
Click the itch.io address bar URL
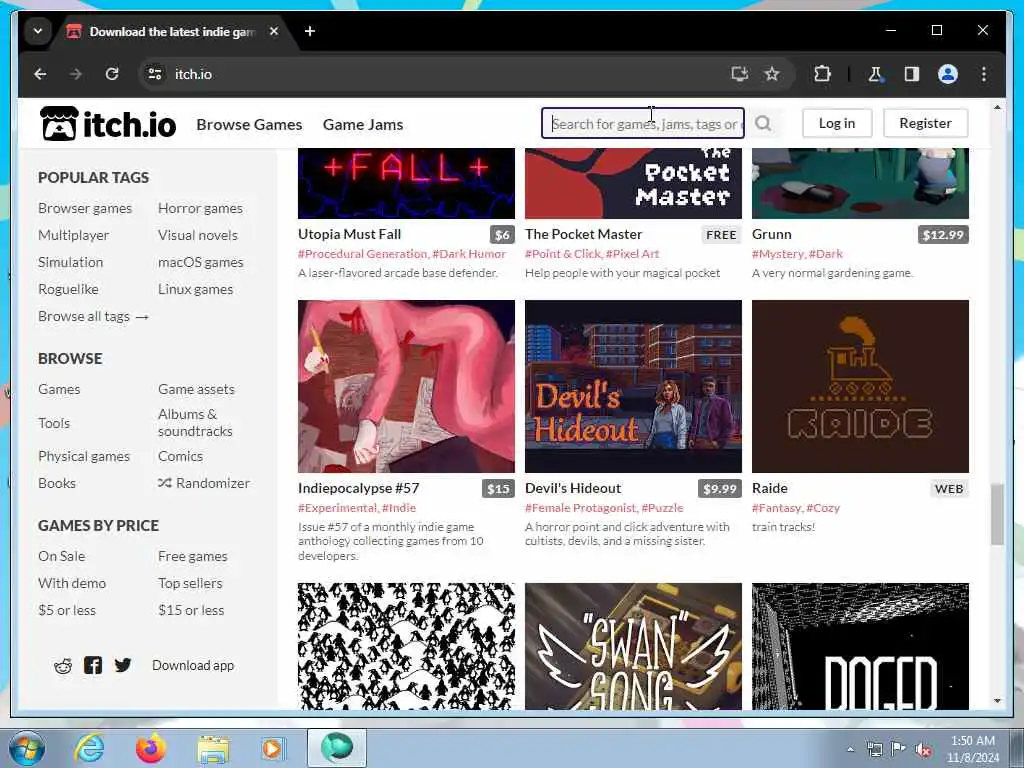tap(193, 74)
